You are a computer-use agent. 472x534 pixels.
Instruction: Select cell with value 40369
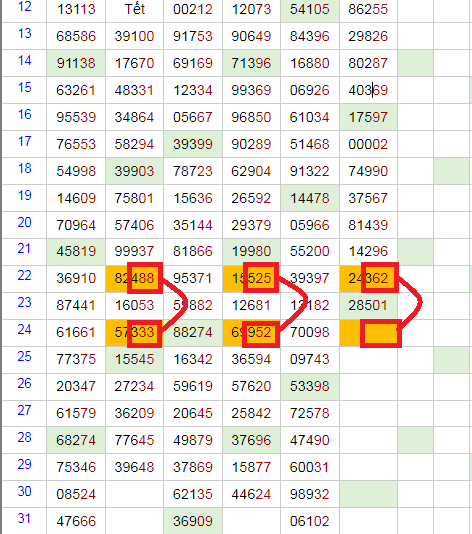[368, 90]
